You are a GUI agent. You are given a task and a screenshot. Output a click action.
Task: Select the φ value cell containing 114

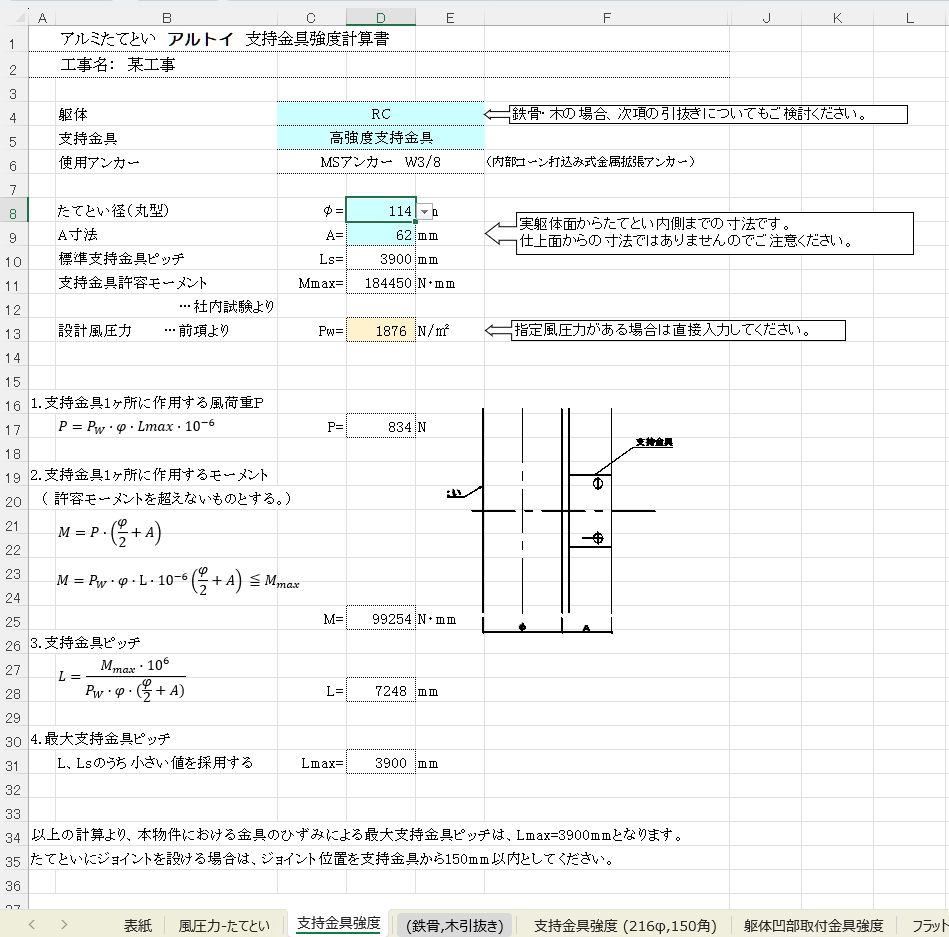pos(381,210)
